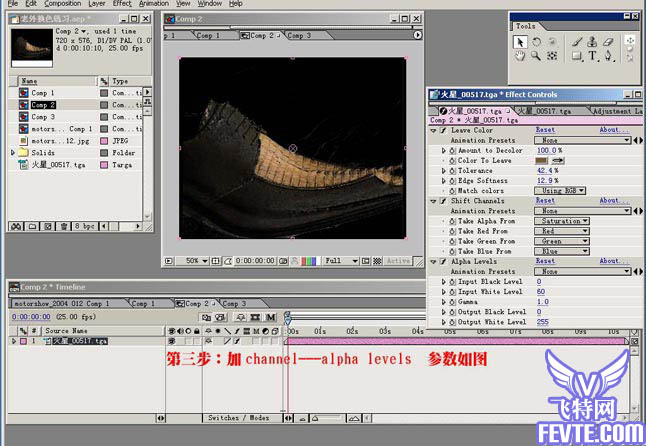The image size is (646, 446).
Task: Switch to motorshow_2004.012 Comp 1 timeline tab
Action: click(x=62, y=304)
